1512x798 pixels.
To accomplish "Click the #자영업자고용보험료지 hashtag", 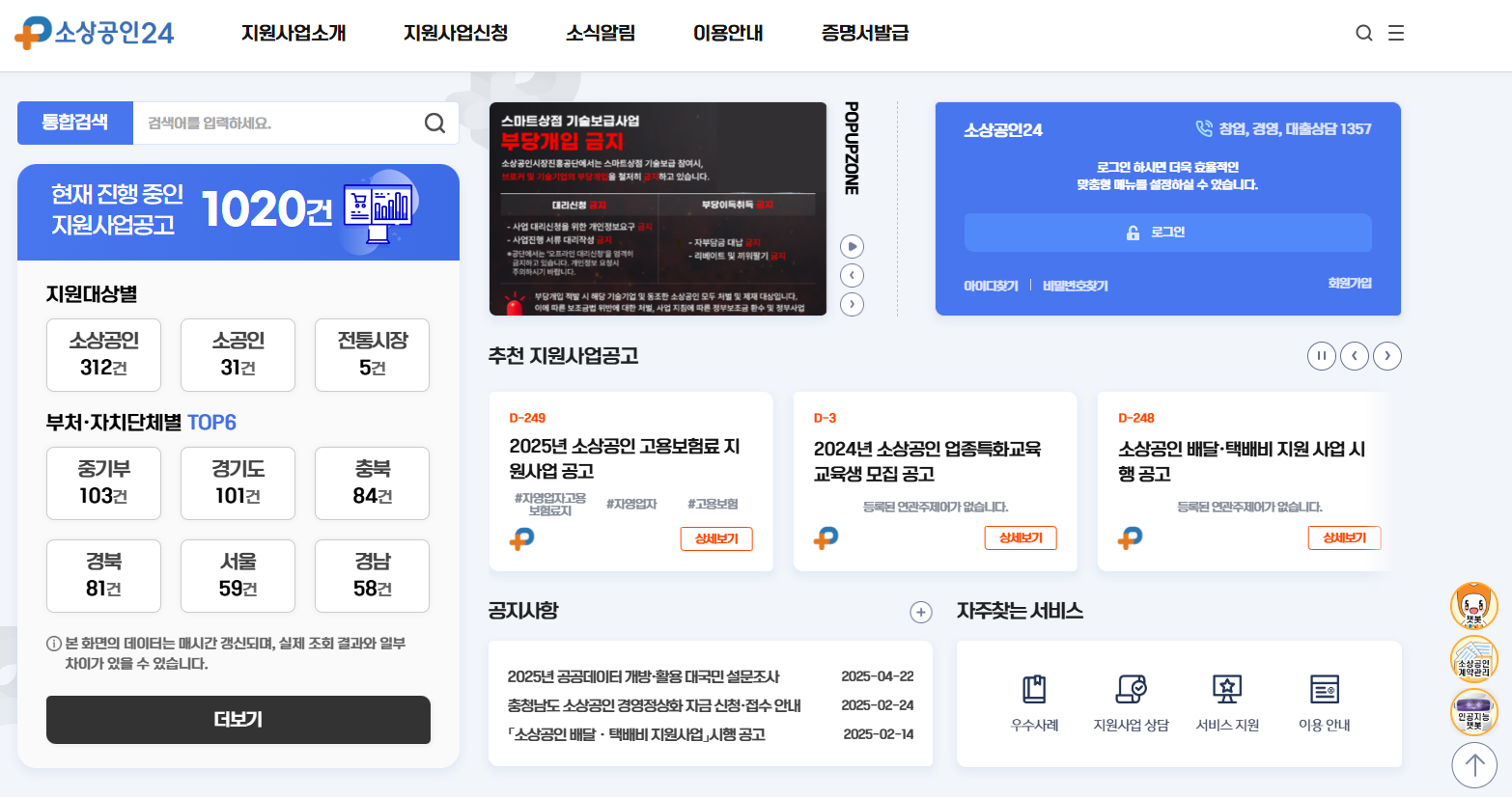I will click(550, 504).
